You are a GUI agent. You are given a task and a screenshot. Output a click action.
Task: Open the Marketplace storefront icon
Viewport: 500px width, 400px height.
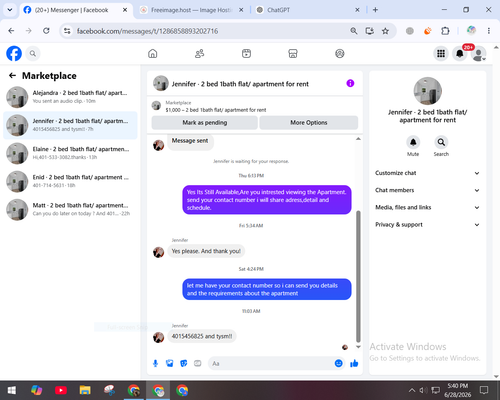tap(293, 53)
